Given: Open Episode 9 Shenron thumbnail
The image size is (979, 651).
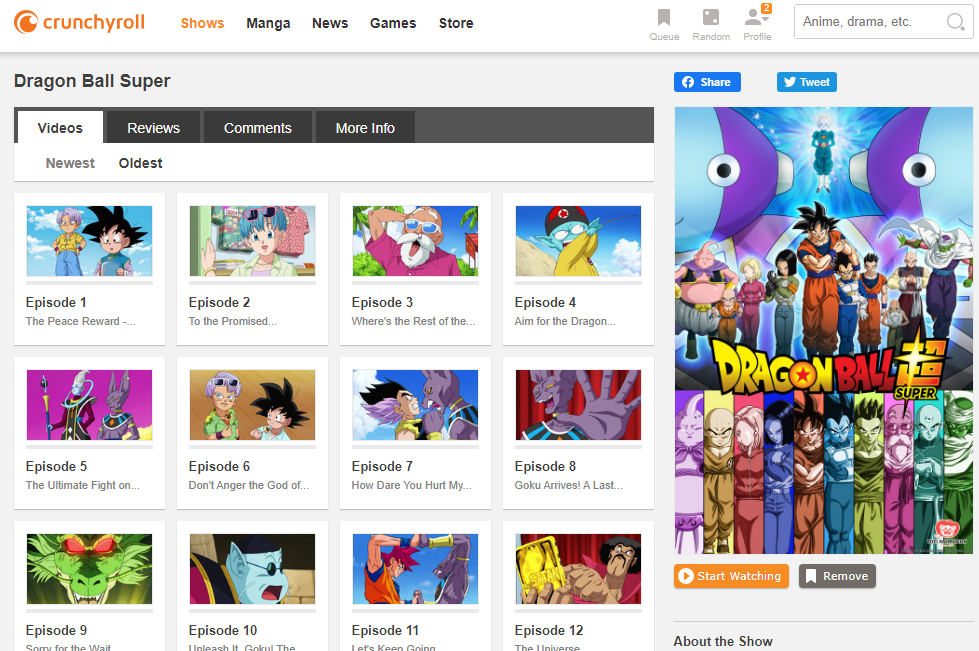Looking at the screenshot, I should pyautogui.click(x=89, y=569).
